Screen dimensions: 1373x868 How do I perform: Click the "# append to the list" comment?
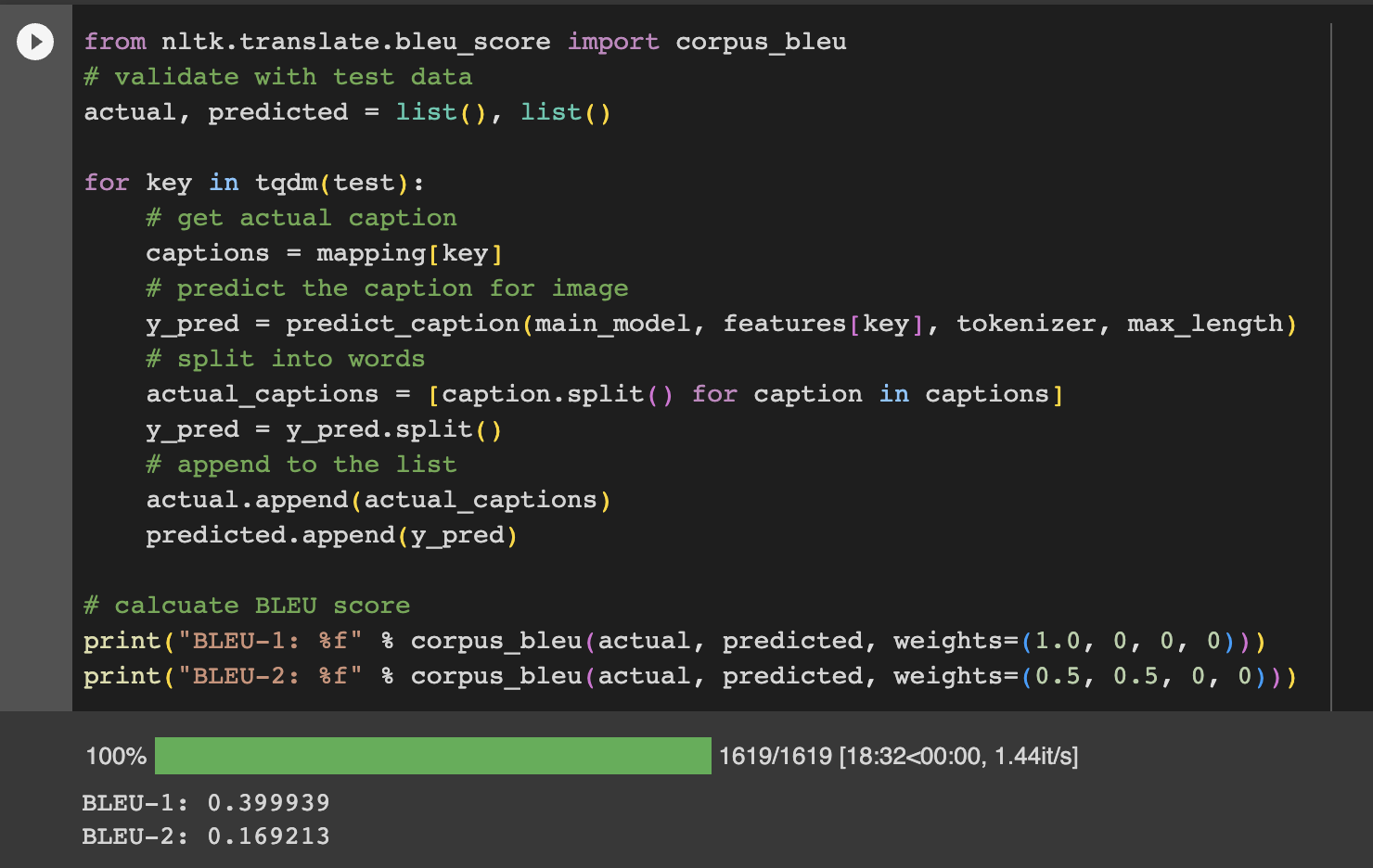click(x=302, y=465)
